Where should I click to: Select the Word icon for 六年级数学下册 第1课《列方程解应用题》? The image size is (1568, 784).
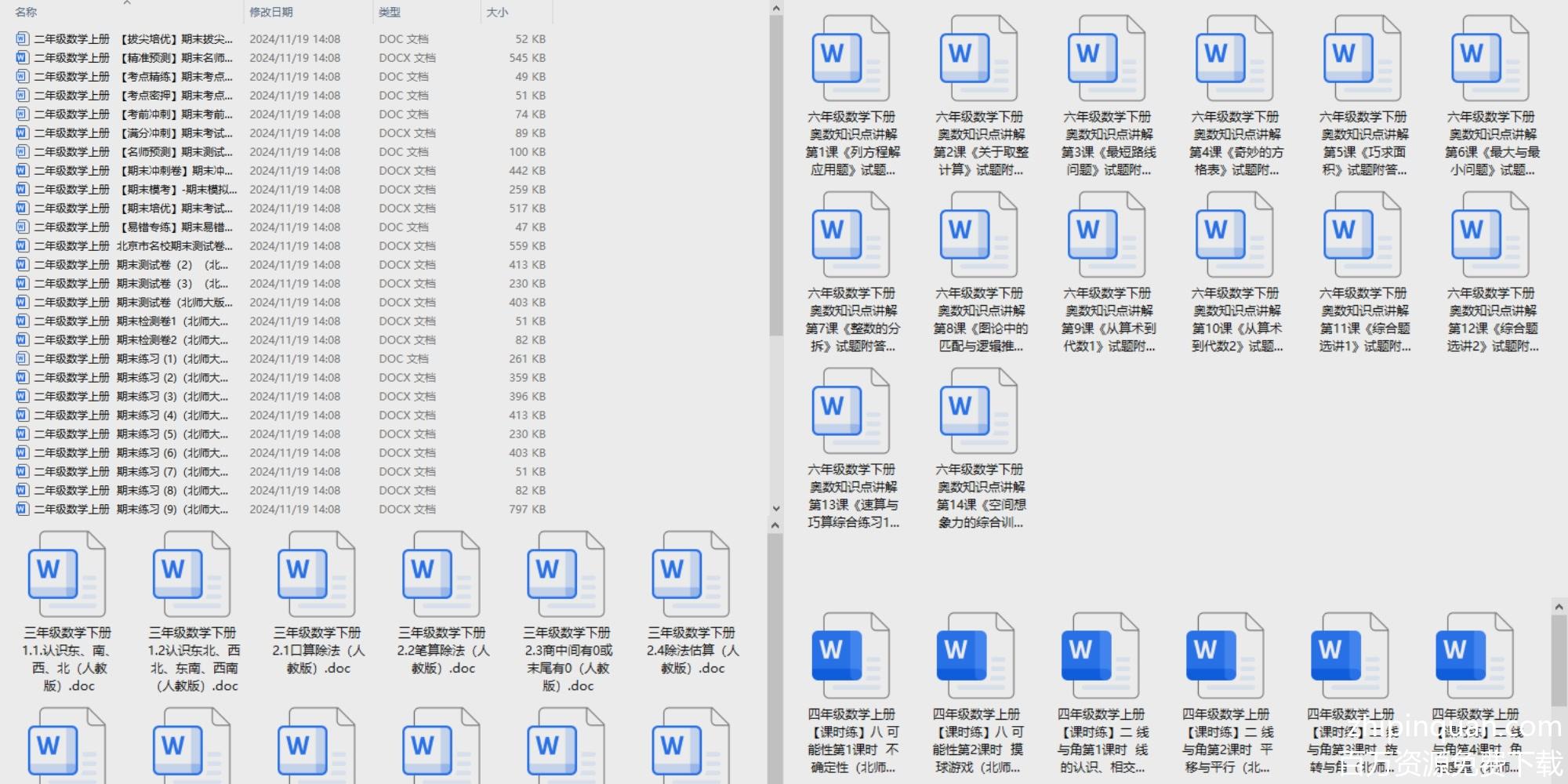851,59
